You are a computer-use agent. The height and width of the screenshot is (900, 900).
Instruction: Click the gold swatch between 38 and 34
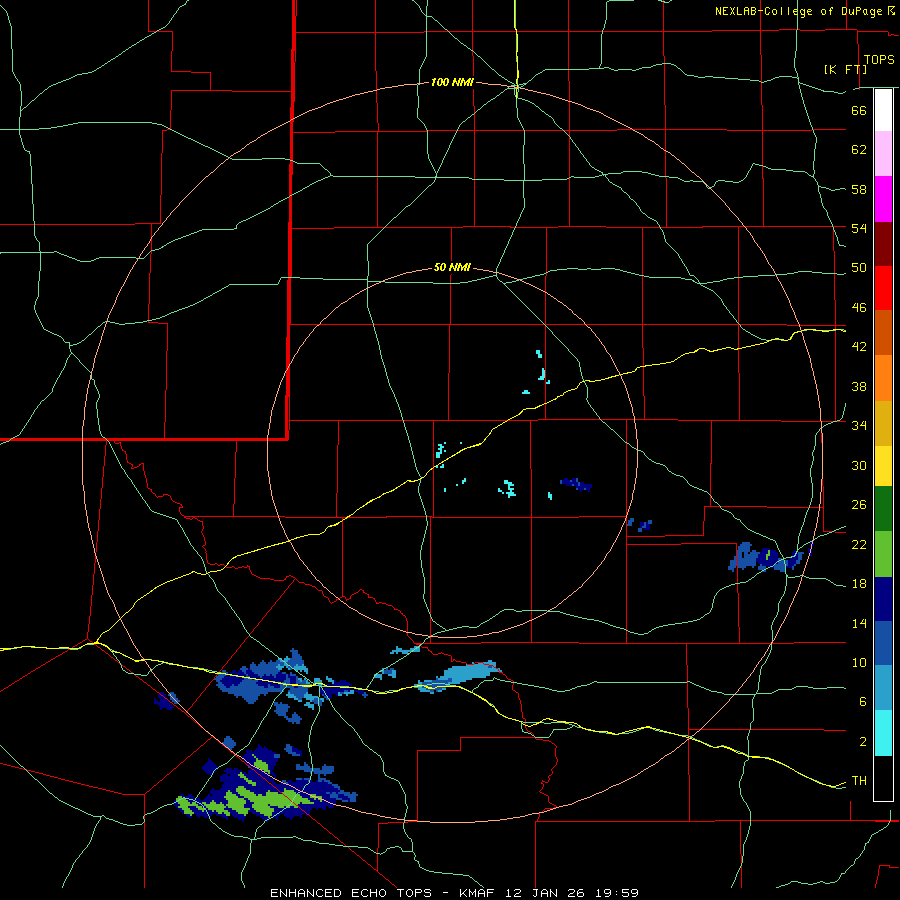pyautogui.click(x=883, y=423)
